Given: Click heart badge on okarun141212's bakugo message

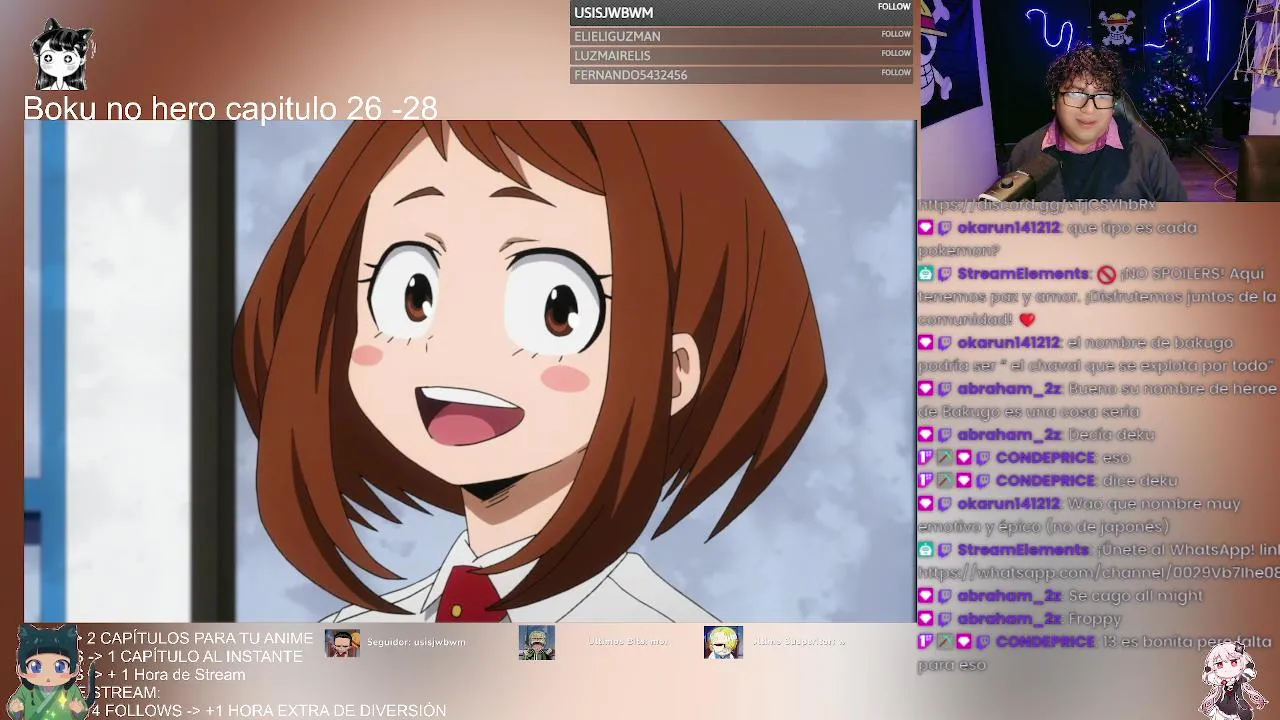Looking at the screenshot, I should click(925, 343).
